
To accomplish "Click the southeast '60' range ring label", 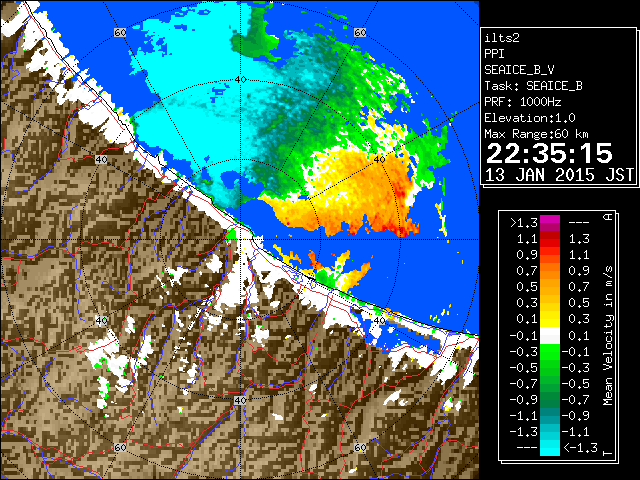I will click(x=360, y=447).
